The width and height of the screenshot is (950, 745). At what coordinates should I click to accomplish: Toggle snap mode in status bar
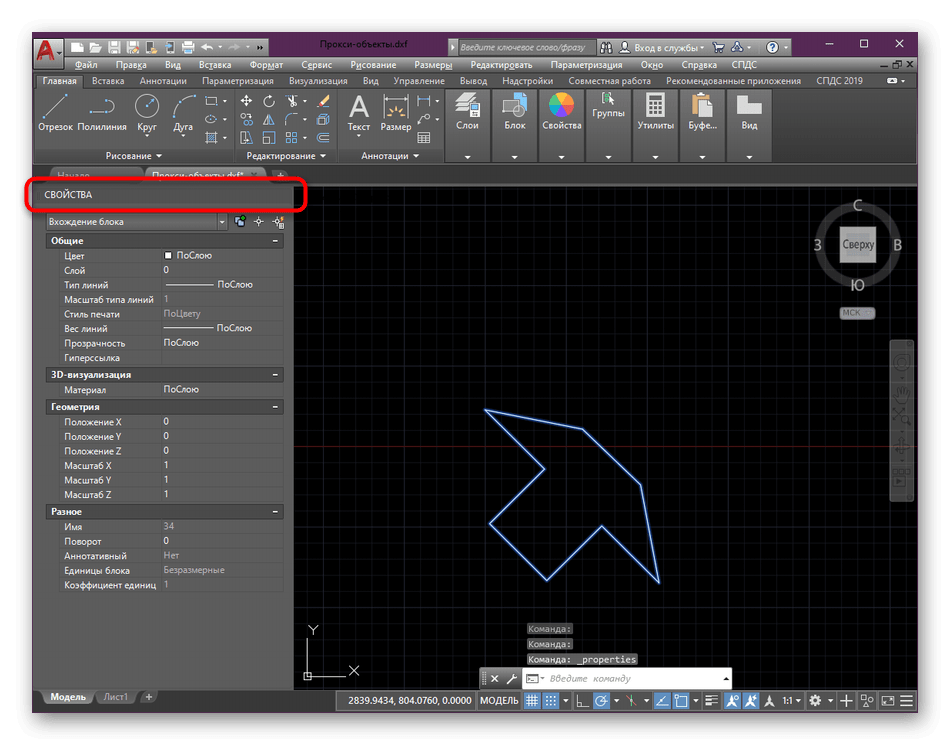[x=550, y=701]
